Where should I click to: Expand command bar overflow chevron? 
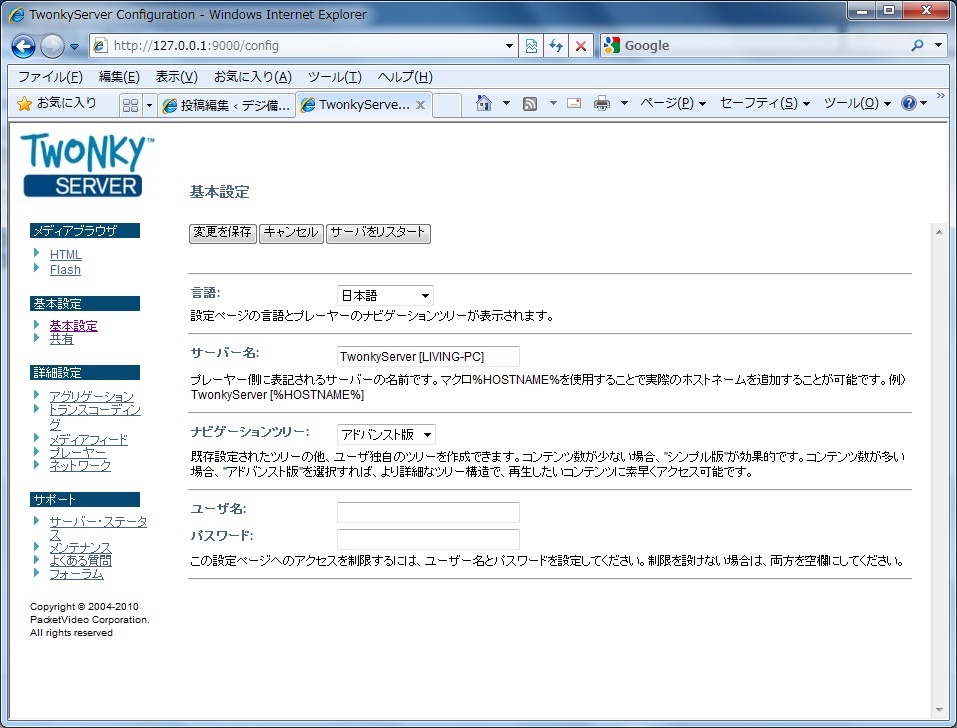tap(941, 95)
